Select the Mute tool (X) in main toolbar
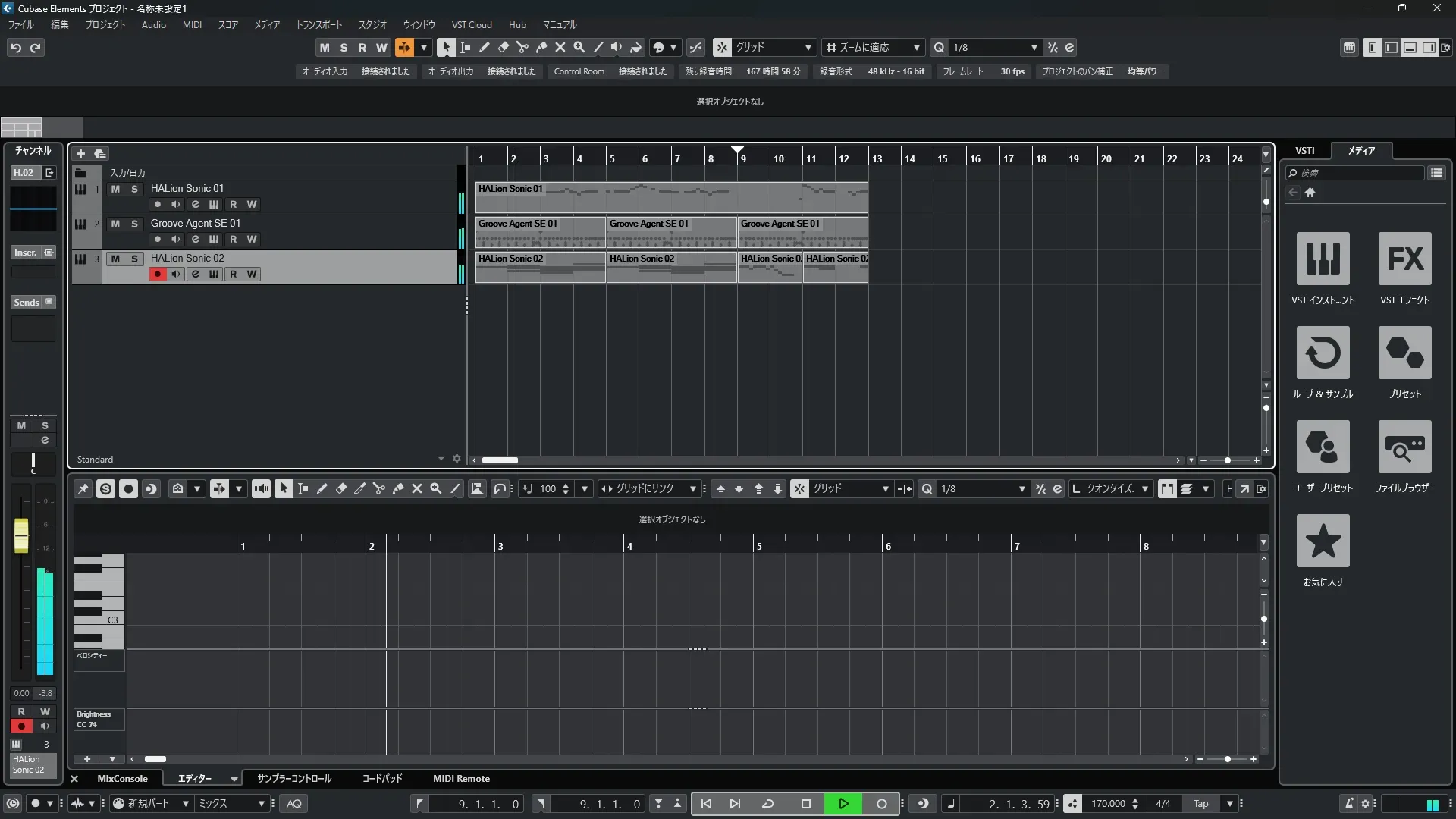1456x819 pixels. coord(560,47)
